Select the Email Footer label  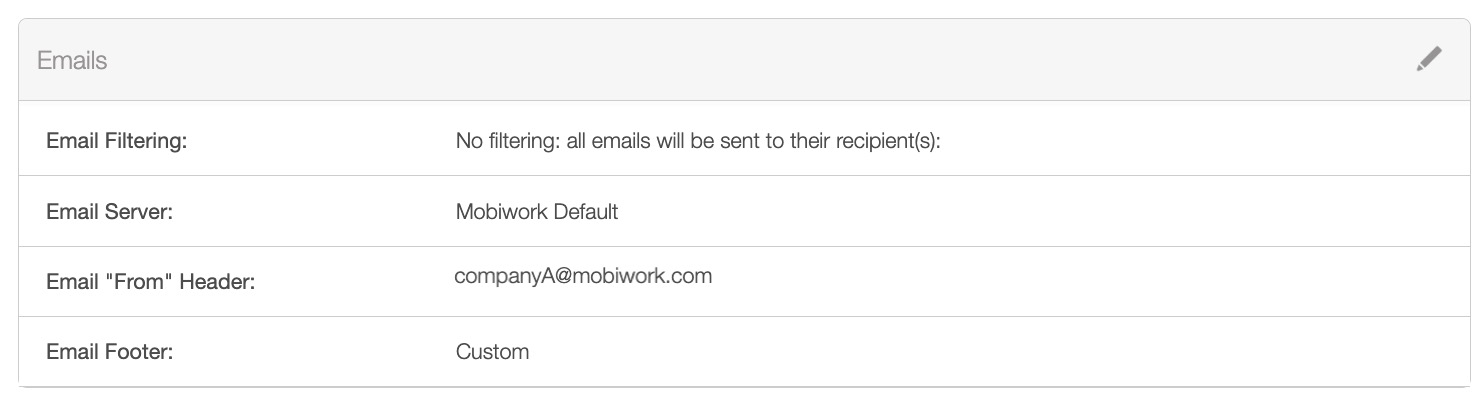pos(110,352)
